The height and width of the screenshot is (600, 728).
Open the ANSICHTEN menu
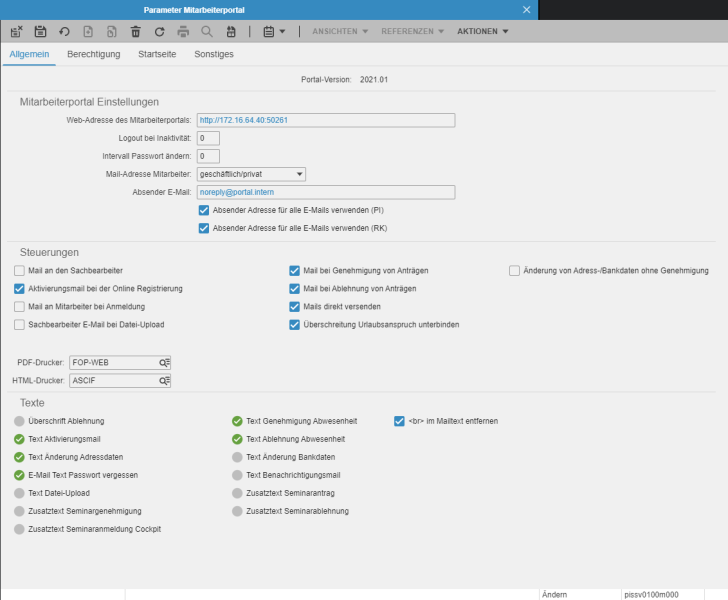coord(340,31)
